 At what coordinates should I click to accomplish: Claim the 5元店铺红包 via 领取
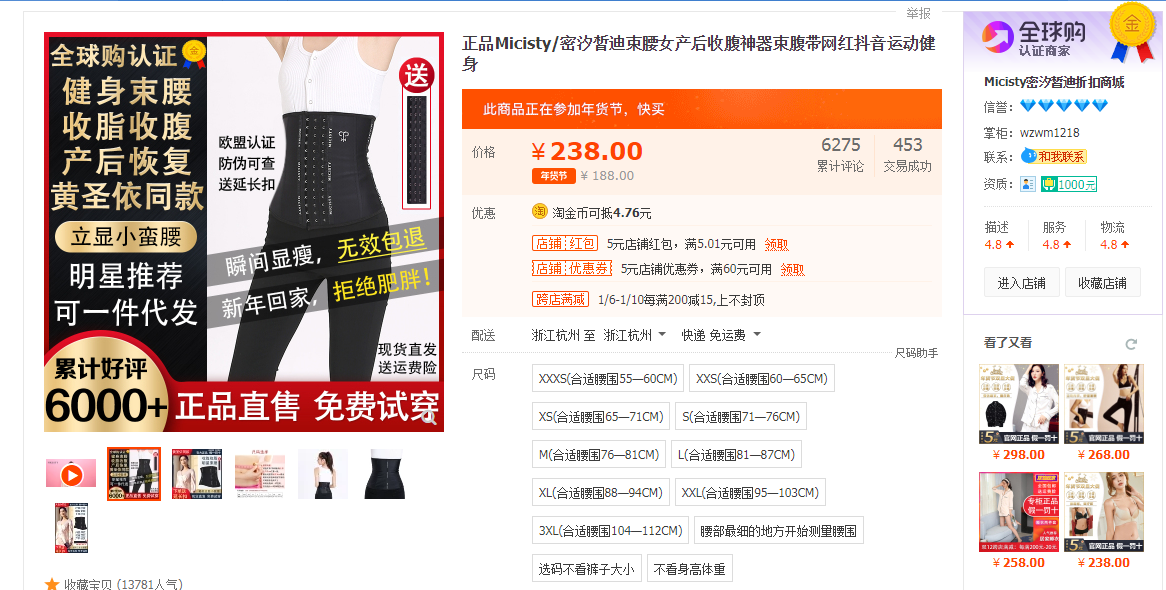tap(777, 245)
